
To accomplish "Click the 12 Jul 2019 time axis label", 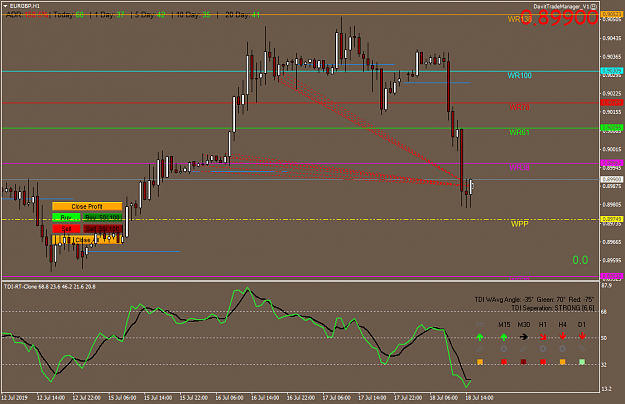I will [14, 398].
